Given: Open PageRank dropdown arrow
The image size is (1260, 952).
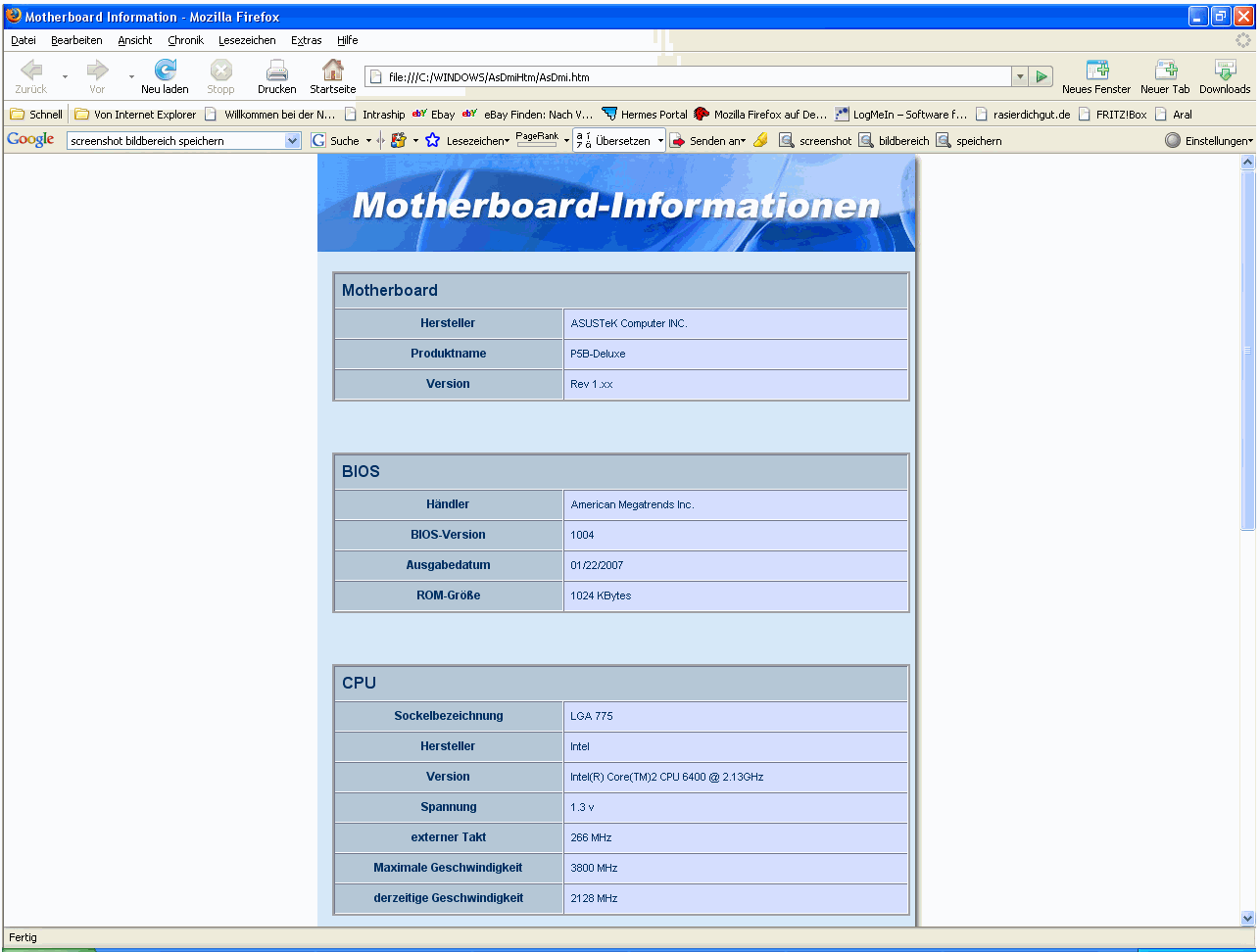Looking at the screenshot, I should [566, 141].
